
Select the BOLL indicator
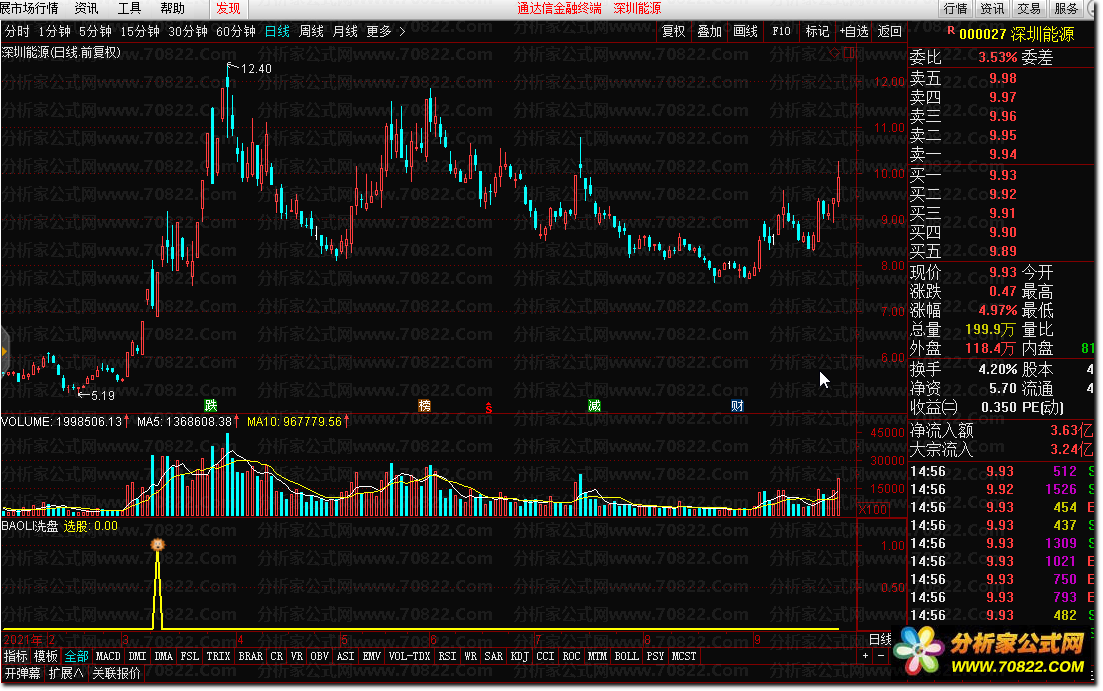click(x=626, y=656)
